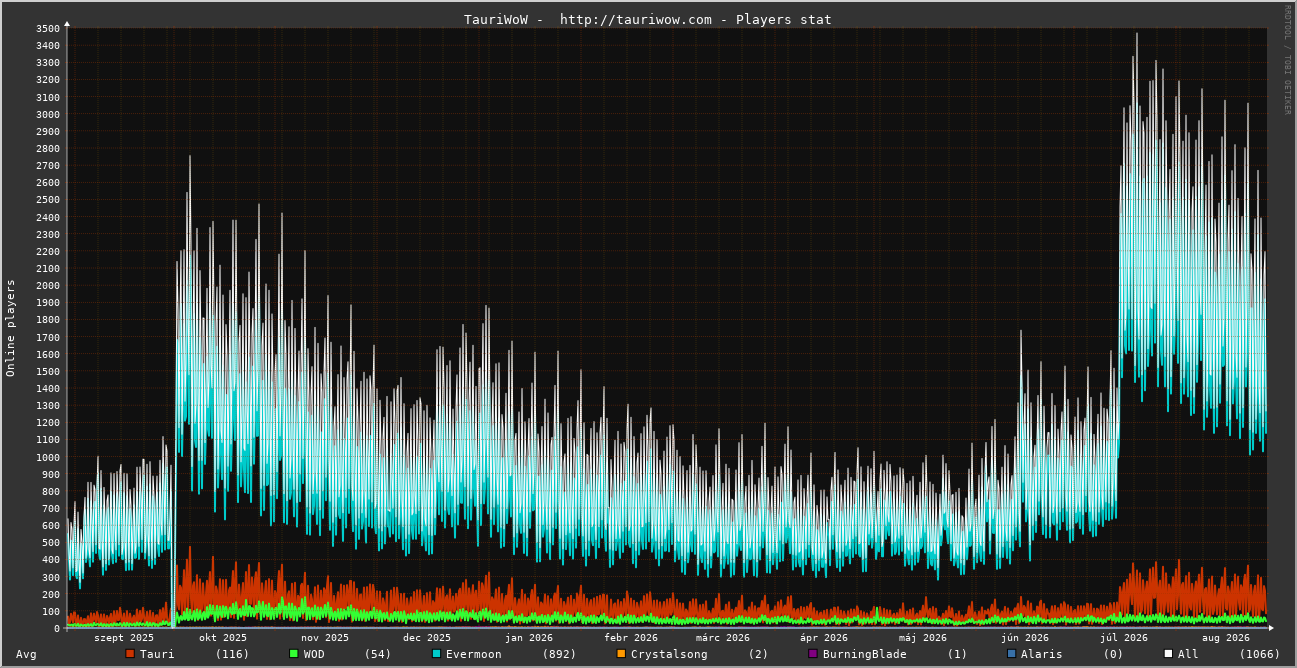1297x668 pixels.
Task: Select the 'okt 2025' month label
Action: pyautogui.click(x=223, y=637)
